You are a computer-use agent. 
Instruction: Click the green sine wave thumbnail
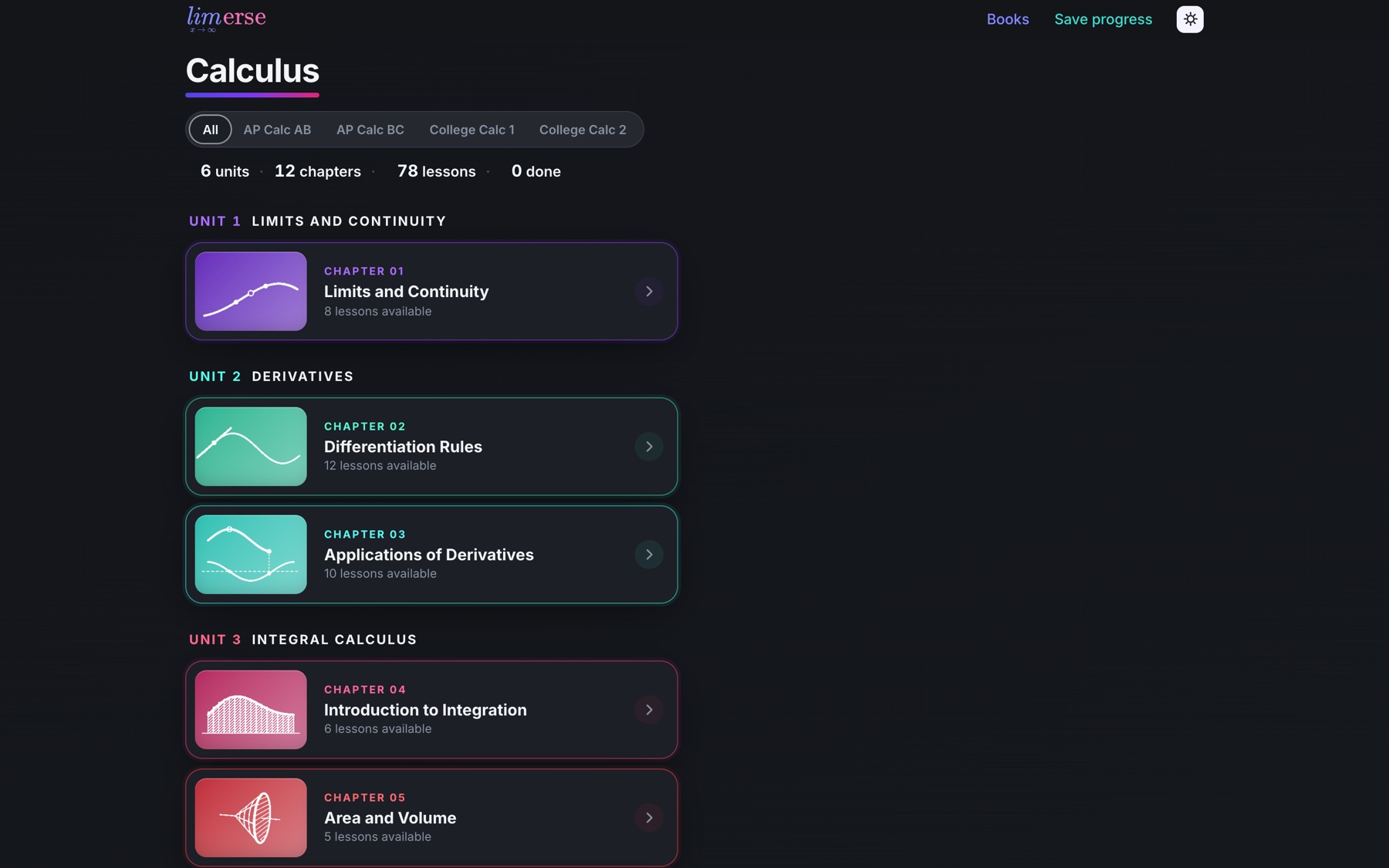click(x=251, y=447)
